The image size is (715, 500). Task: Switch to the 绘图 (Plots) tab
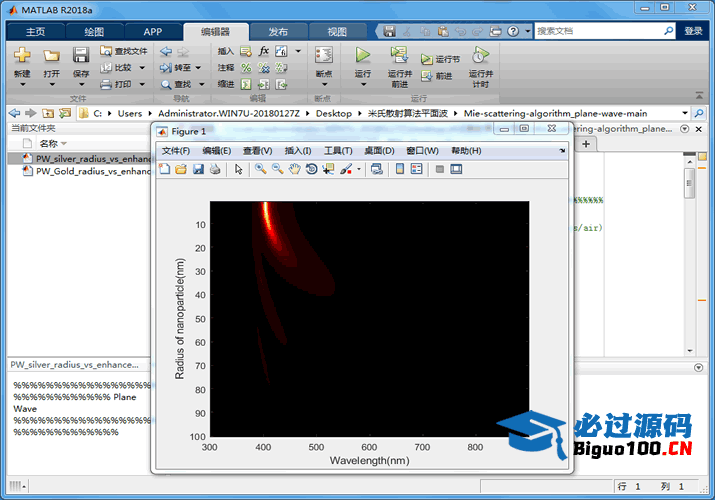coord(94,31)
